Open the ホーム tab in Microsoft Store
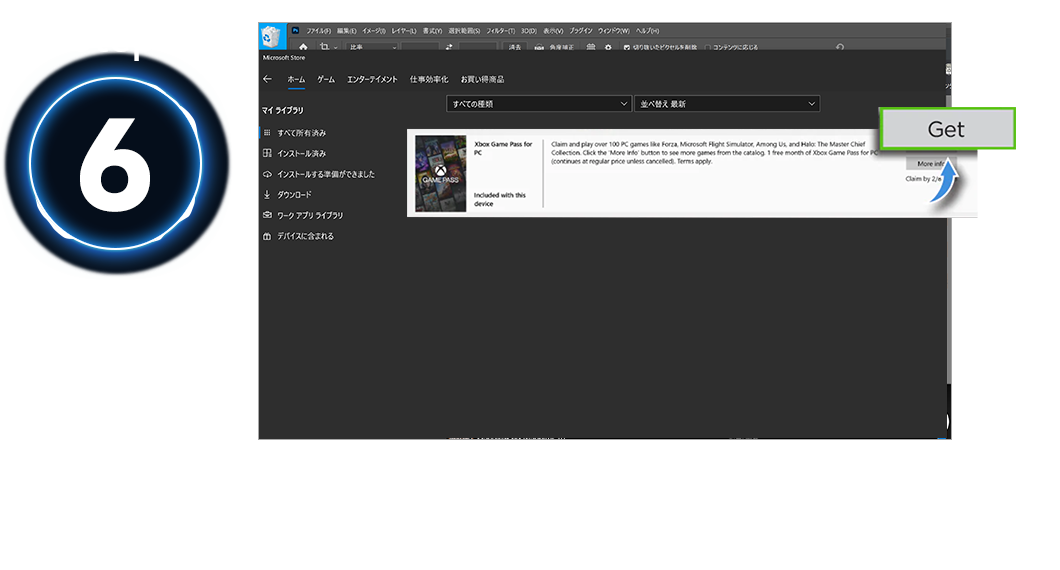 coord(296,79)
